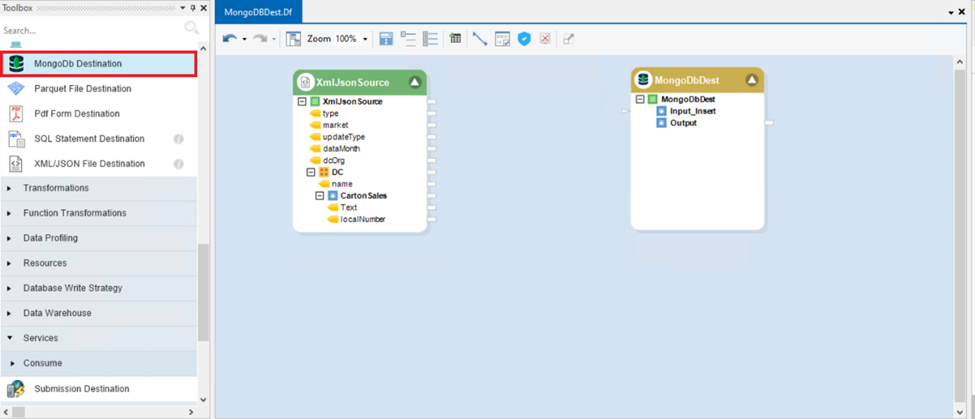Click the MongoDb Destination toolbox item
The height and width of the screenshot is (419, 975).
point(78,64)
